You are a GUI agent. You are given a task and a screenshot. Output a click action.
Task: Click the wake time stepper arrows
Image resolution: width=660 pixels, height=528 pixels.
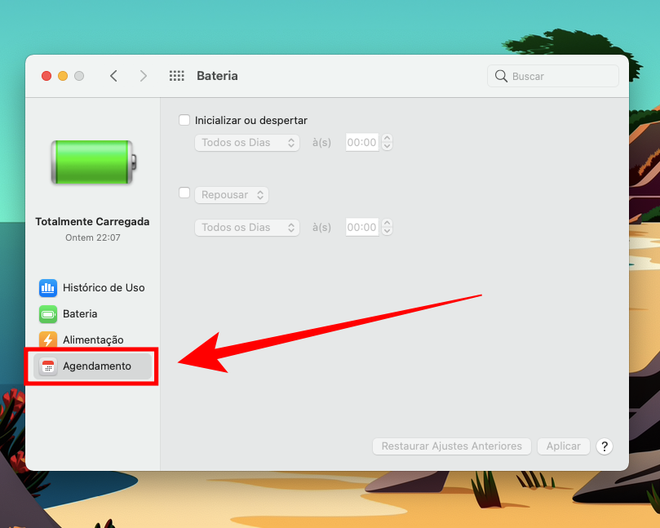387,142
